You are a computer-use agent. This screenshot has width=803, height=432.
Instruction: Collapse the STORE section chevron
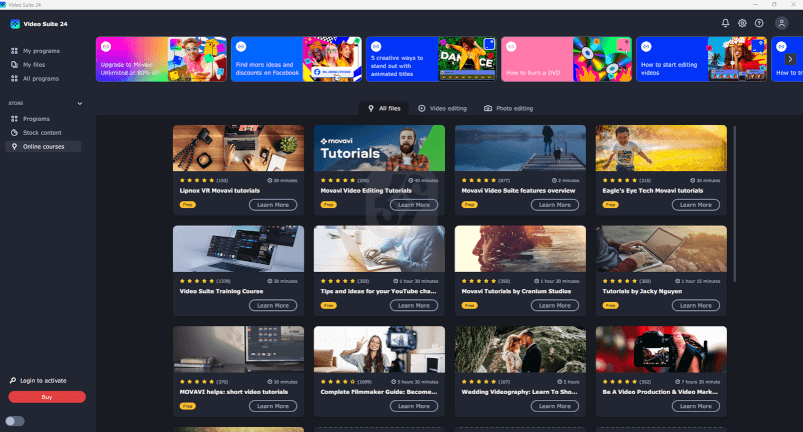(x=80, y=103)
